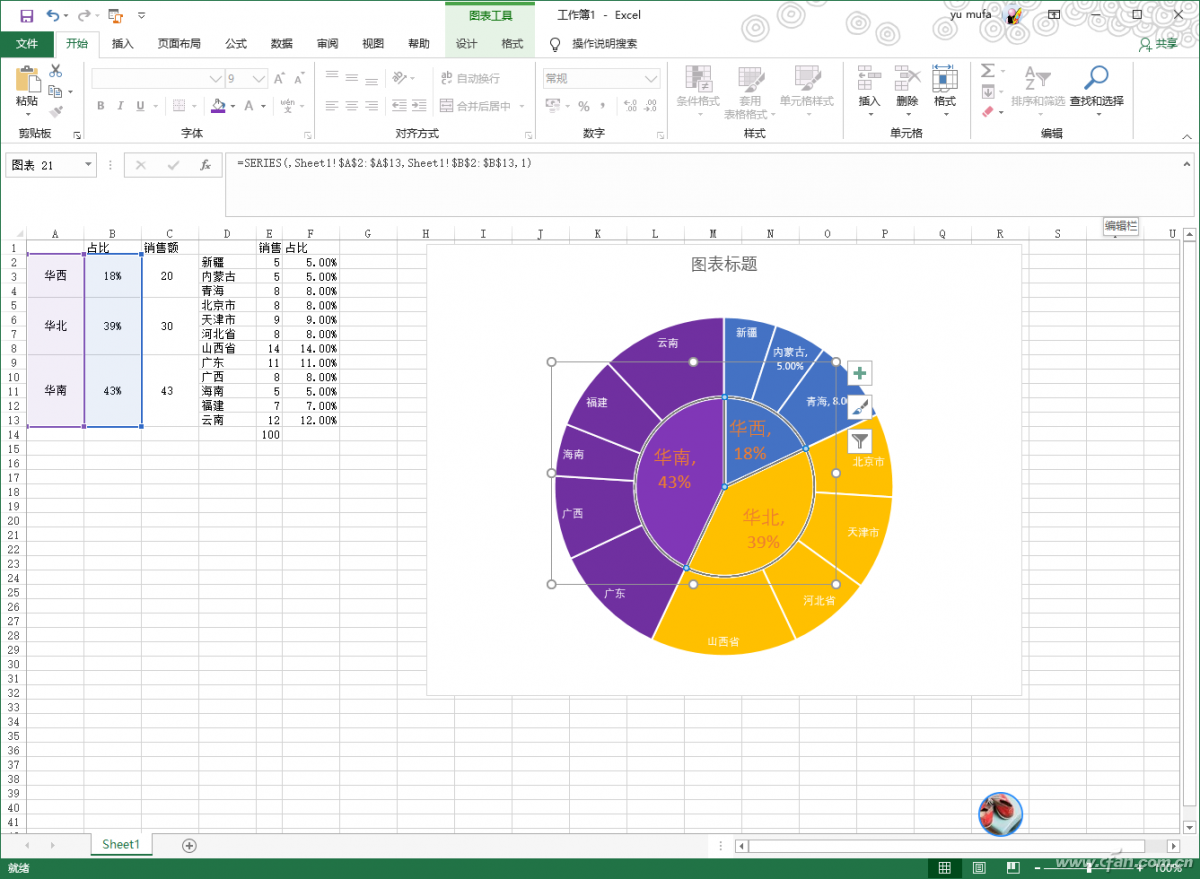This screenshot has width=1200, height=879.
Task: Open the font name dropdown
Action: [x=215, y=78]
